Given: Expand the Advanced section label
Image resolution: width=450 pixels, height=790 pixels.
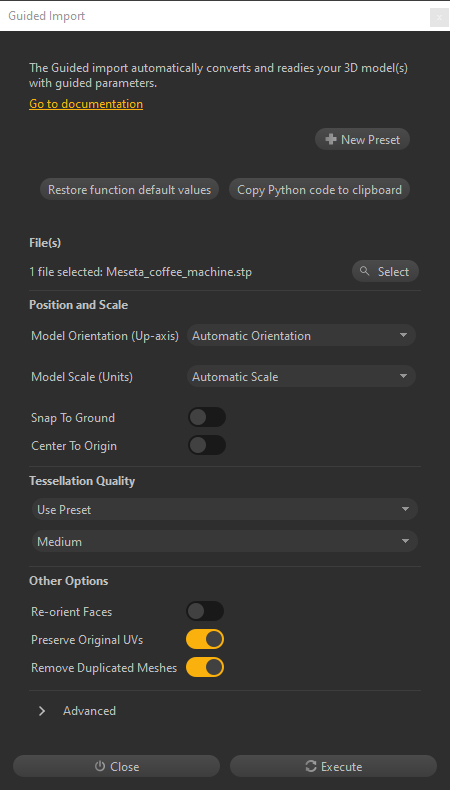Looking at the screenshot, I should (x=89, y=711).
